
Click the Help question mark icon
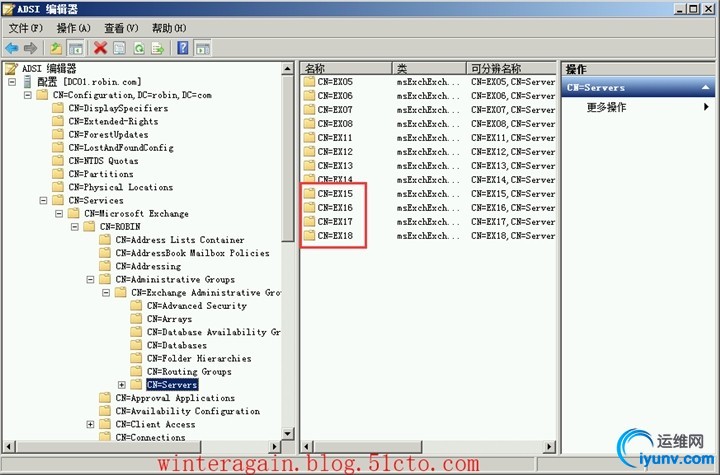coord(183,48)
